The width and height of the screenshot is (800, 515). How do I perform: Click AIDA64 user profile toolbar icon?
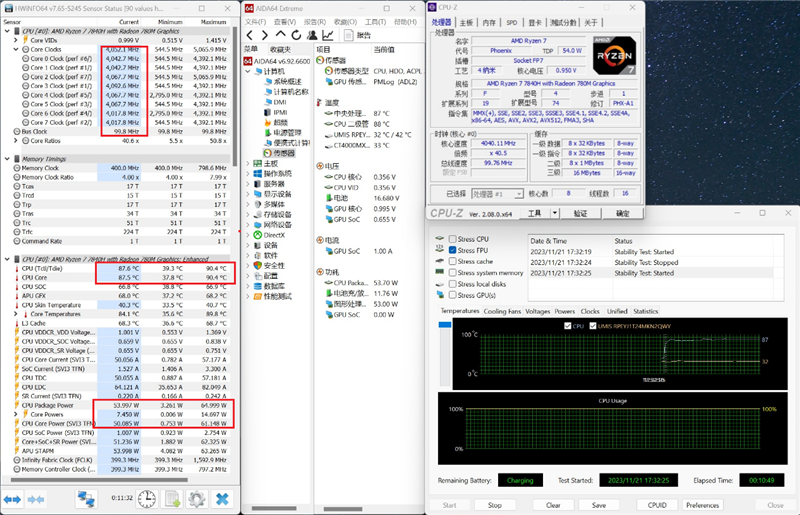[x=312, y=35]
